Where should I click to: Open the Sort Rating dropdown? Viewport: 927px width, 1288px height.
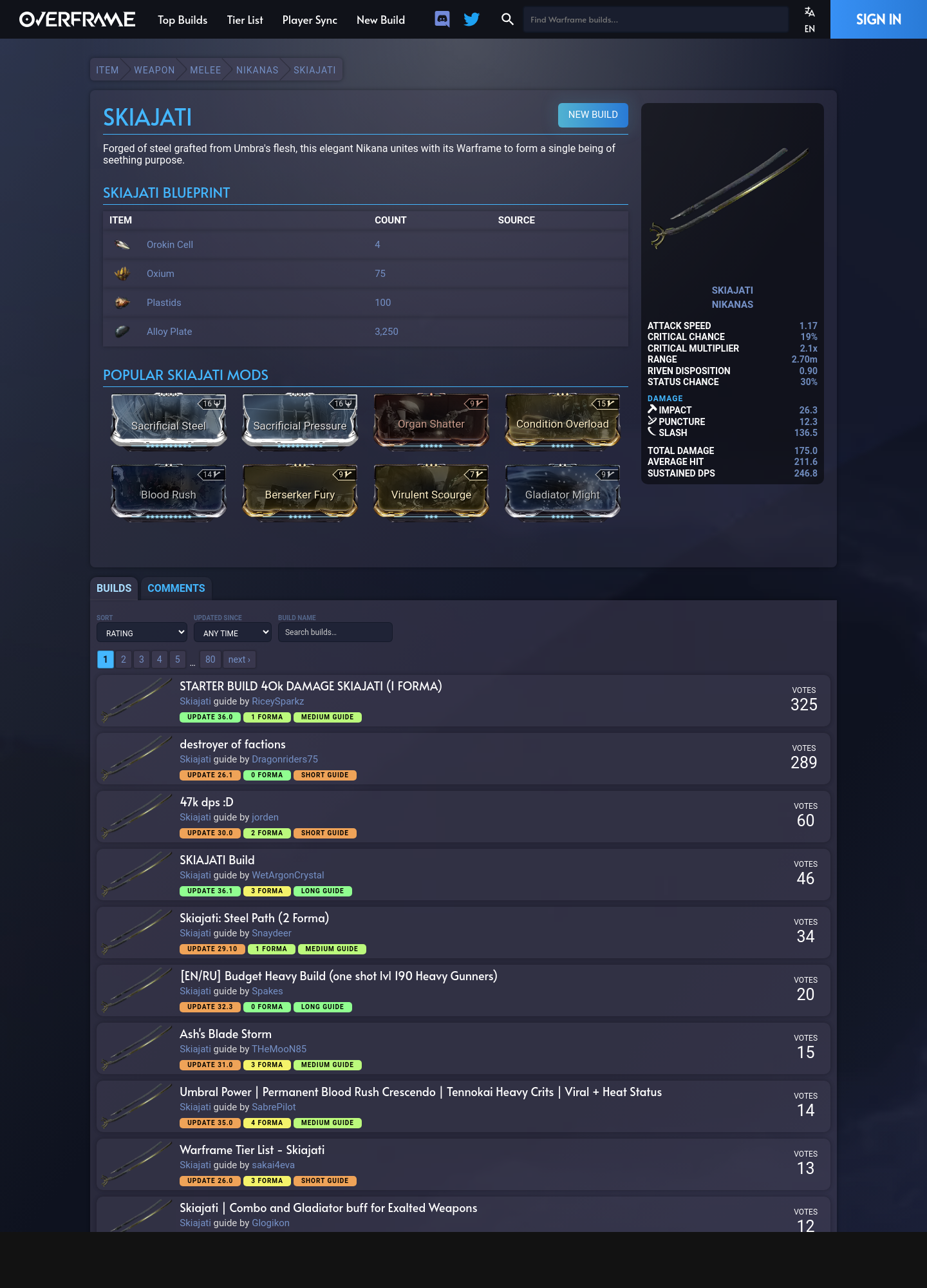142,632
